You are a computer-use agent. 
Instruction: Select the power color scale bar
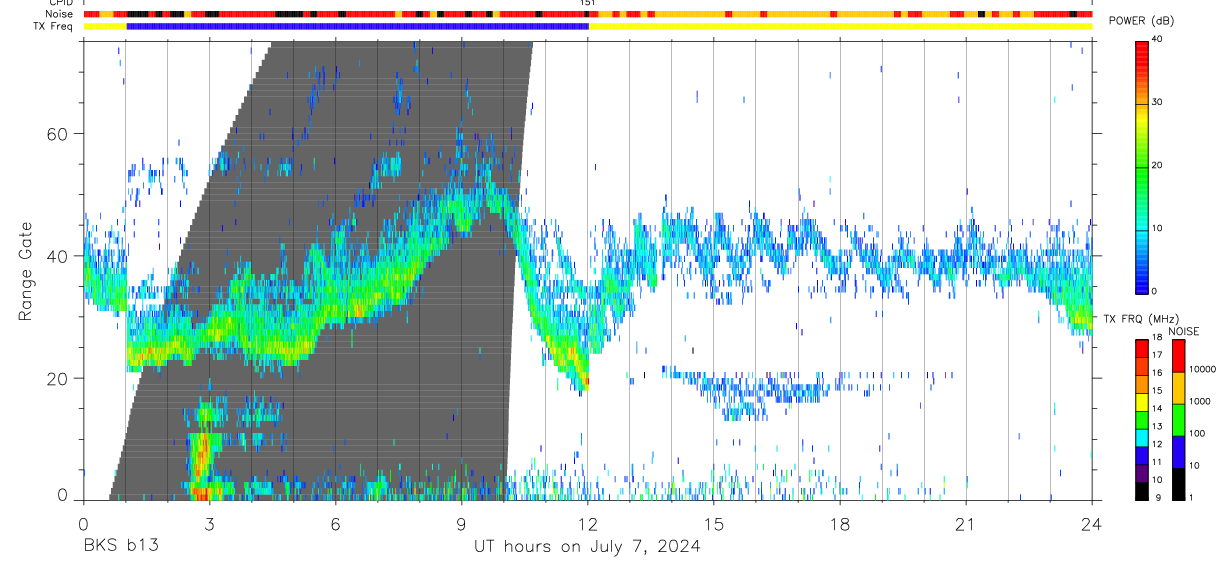tap(1143, 166)
